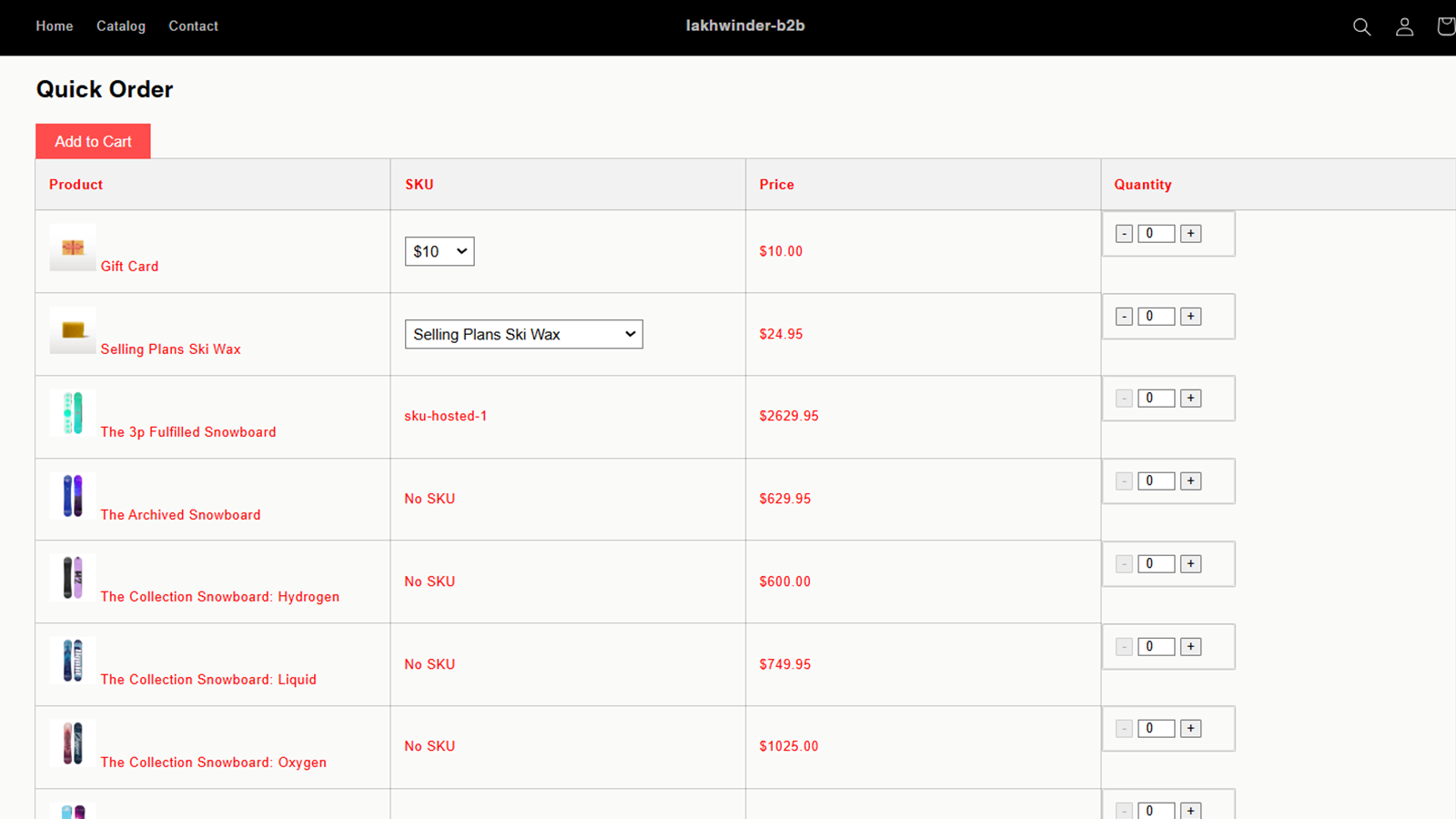The width and height of the screenshot is (1456, 819).
Task: Increase Gift Card quantity with plus button
Action: coord(1190,233)
